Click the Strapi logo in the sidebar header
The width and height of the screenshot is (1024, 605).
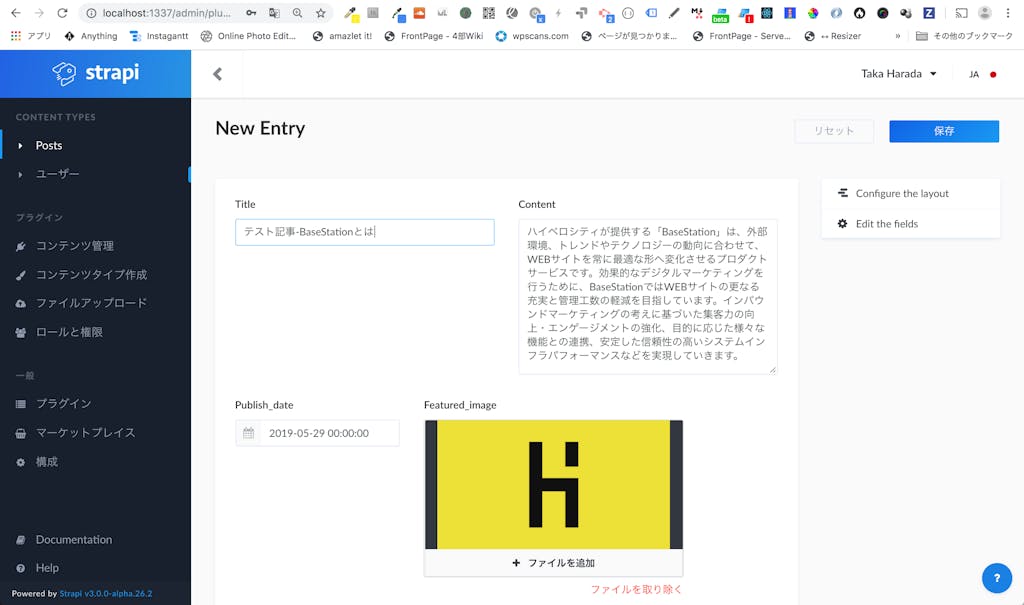(95, 73)
